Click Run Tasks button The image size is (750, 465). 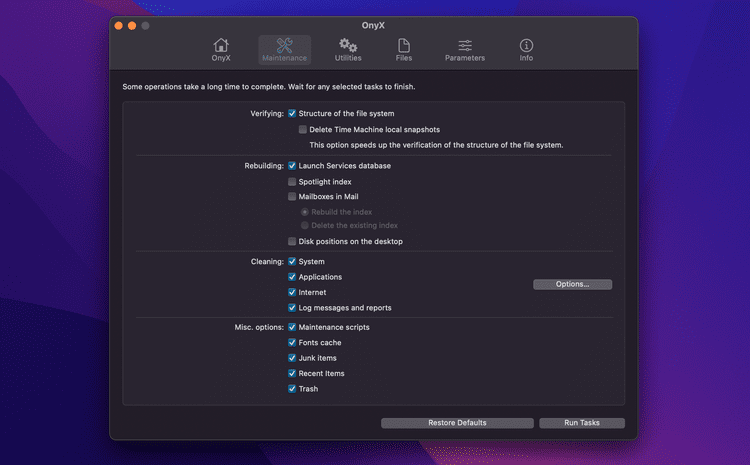582,423
